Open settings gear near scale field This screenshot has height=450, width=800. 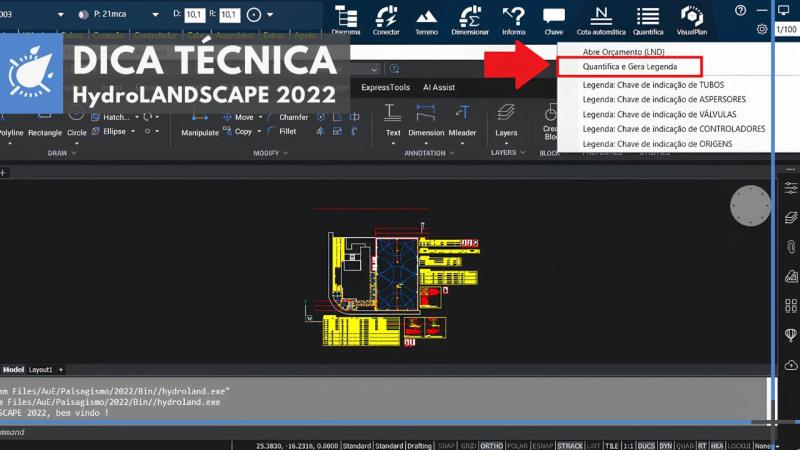(762, 29)
